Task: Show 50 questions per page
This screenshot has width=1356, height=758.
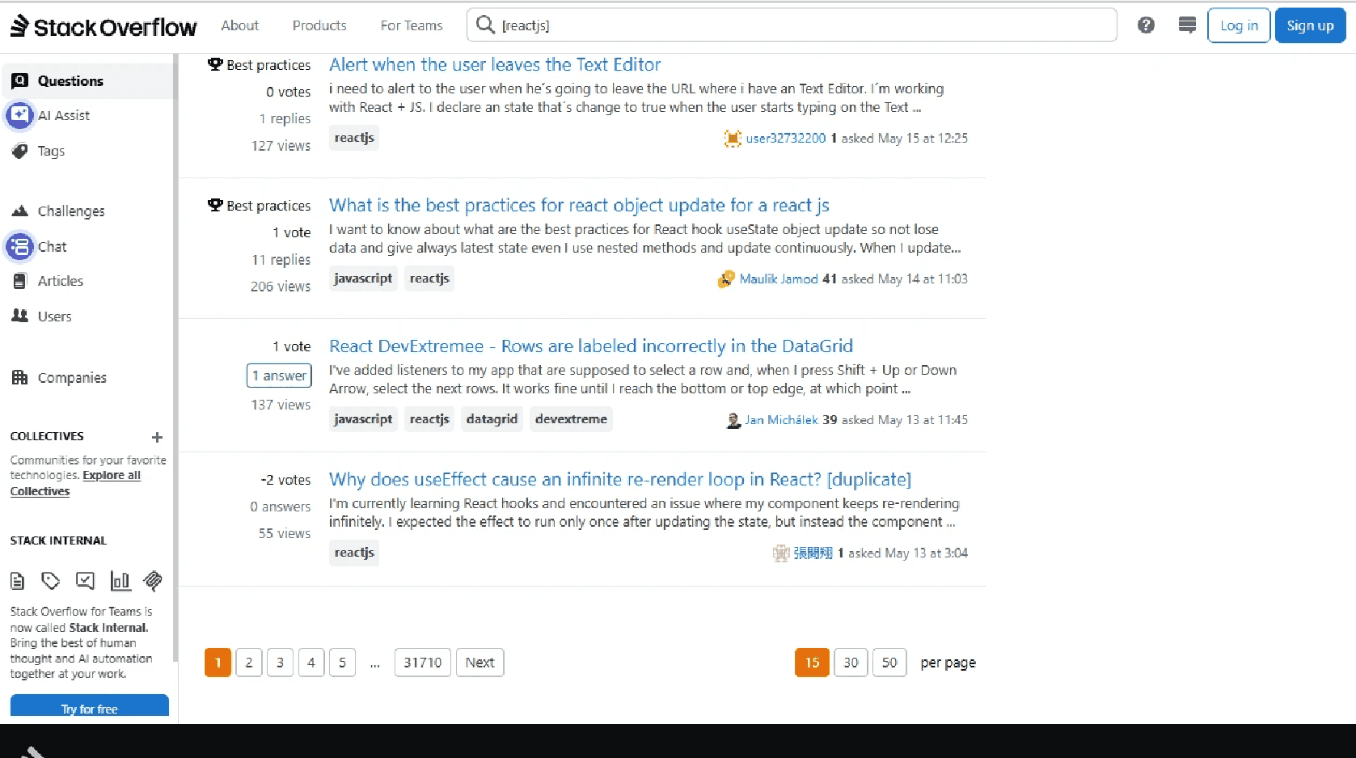Action: pyautogui.click(x=889, y=662)
